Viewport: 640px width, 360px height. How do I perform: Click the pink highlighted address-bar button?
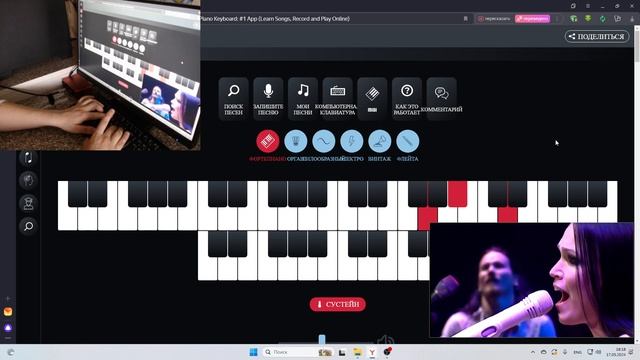(532, 19)
